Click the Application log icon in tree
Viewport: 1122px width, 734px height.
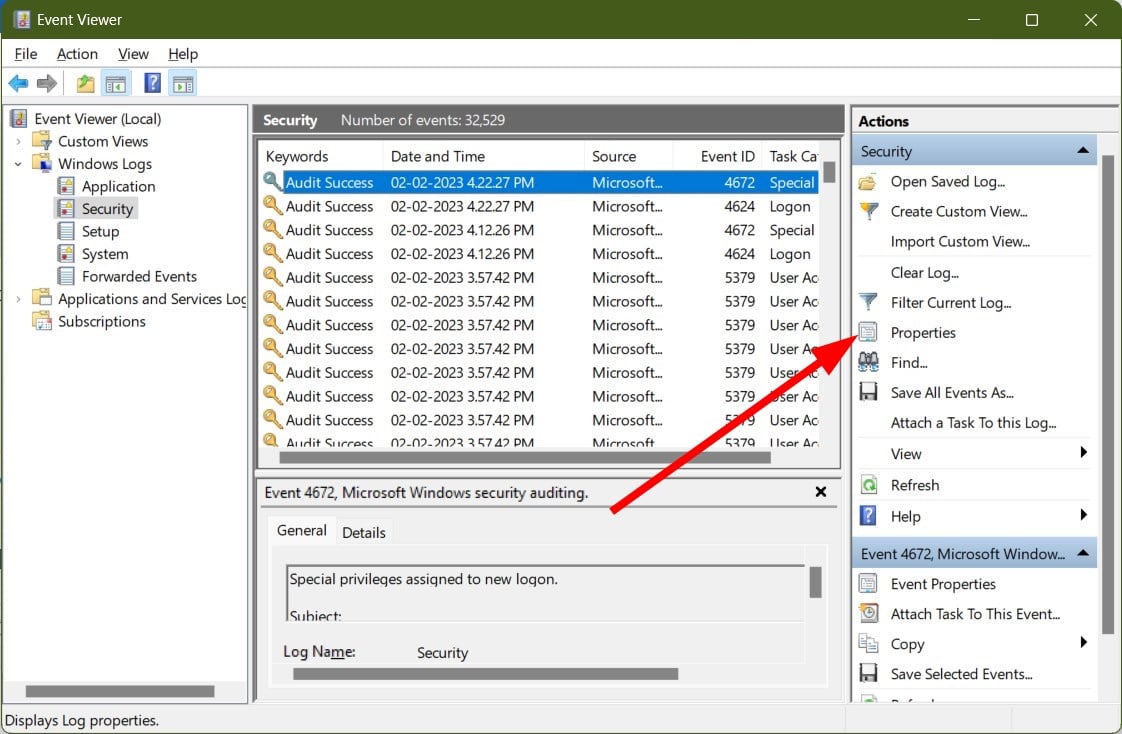[x=66, y=186]
